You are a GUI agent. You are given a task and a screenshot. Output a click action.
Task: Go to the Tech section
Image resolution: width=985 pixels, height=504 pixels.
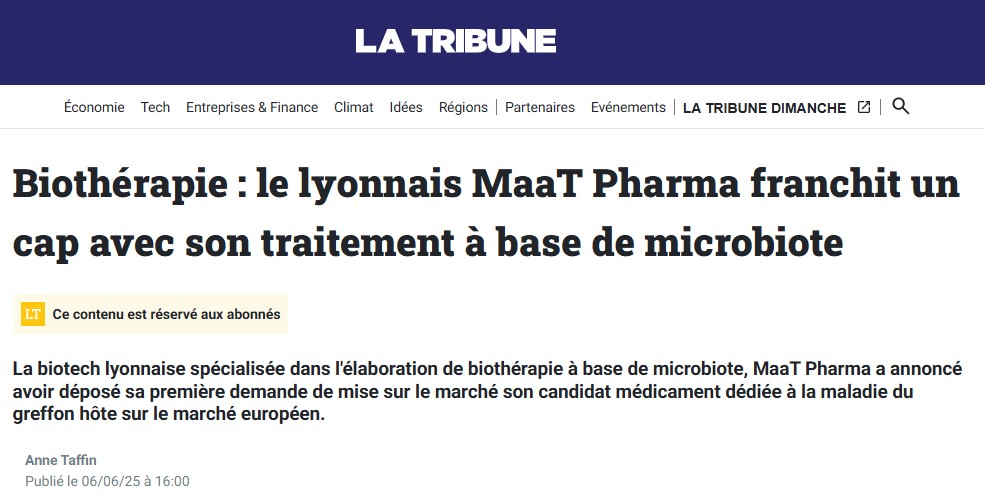point(155,107)
